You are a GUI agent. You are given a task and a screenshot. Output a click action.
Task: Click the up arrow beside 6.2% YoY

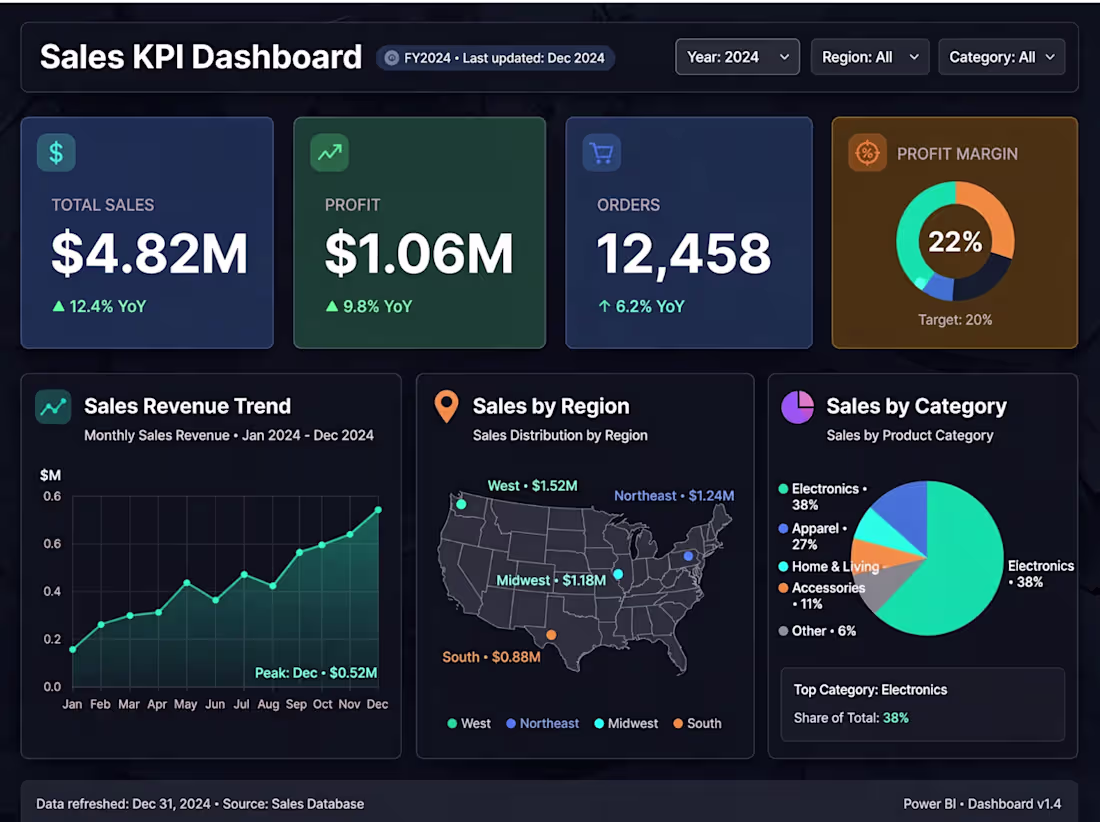[x=604, y=306]
